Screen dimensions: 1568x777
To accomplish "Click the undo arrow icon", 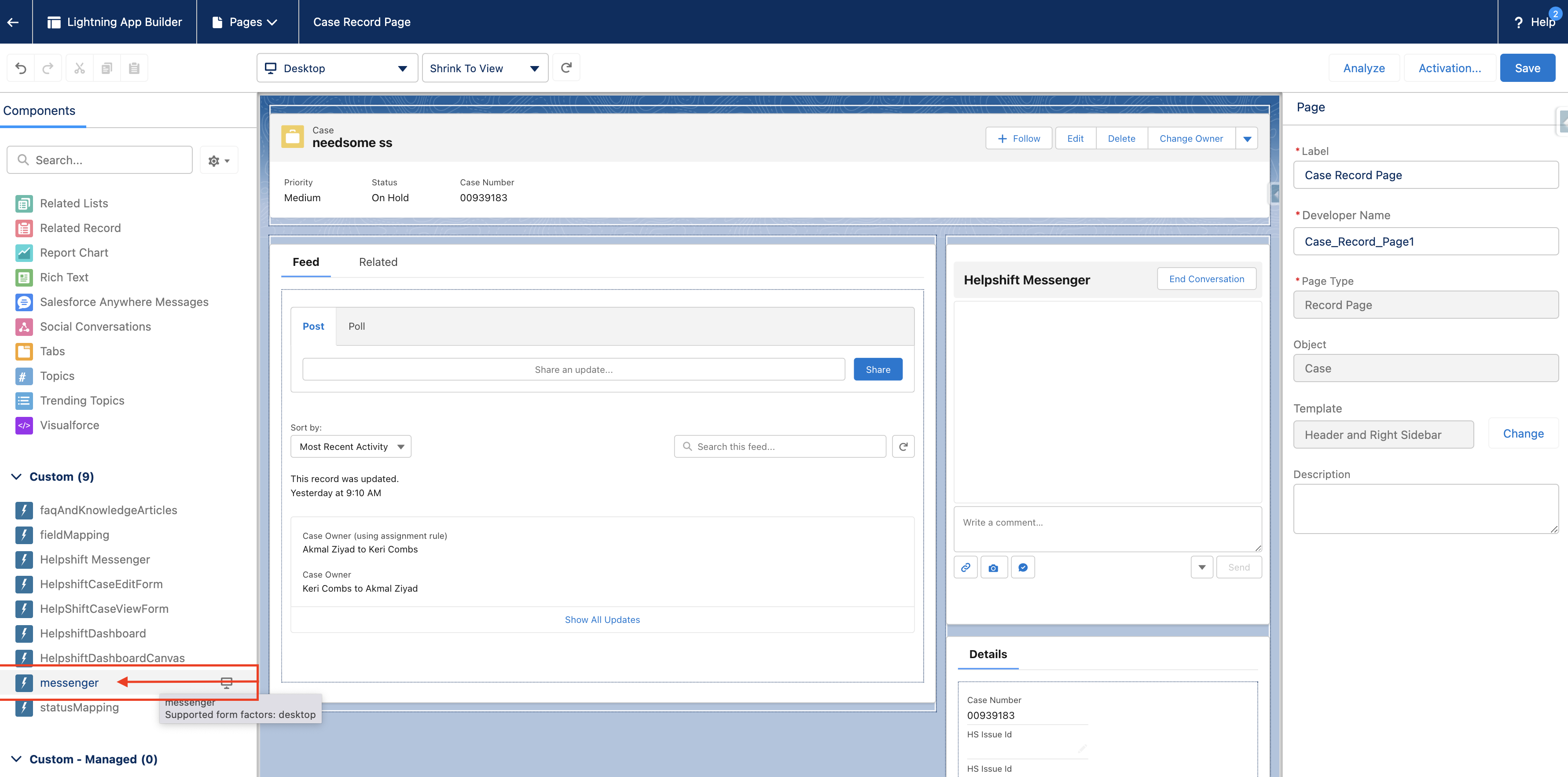I will pos(21,68).
